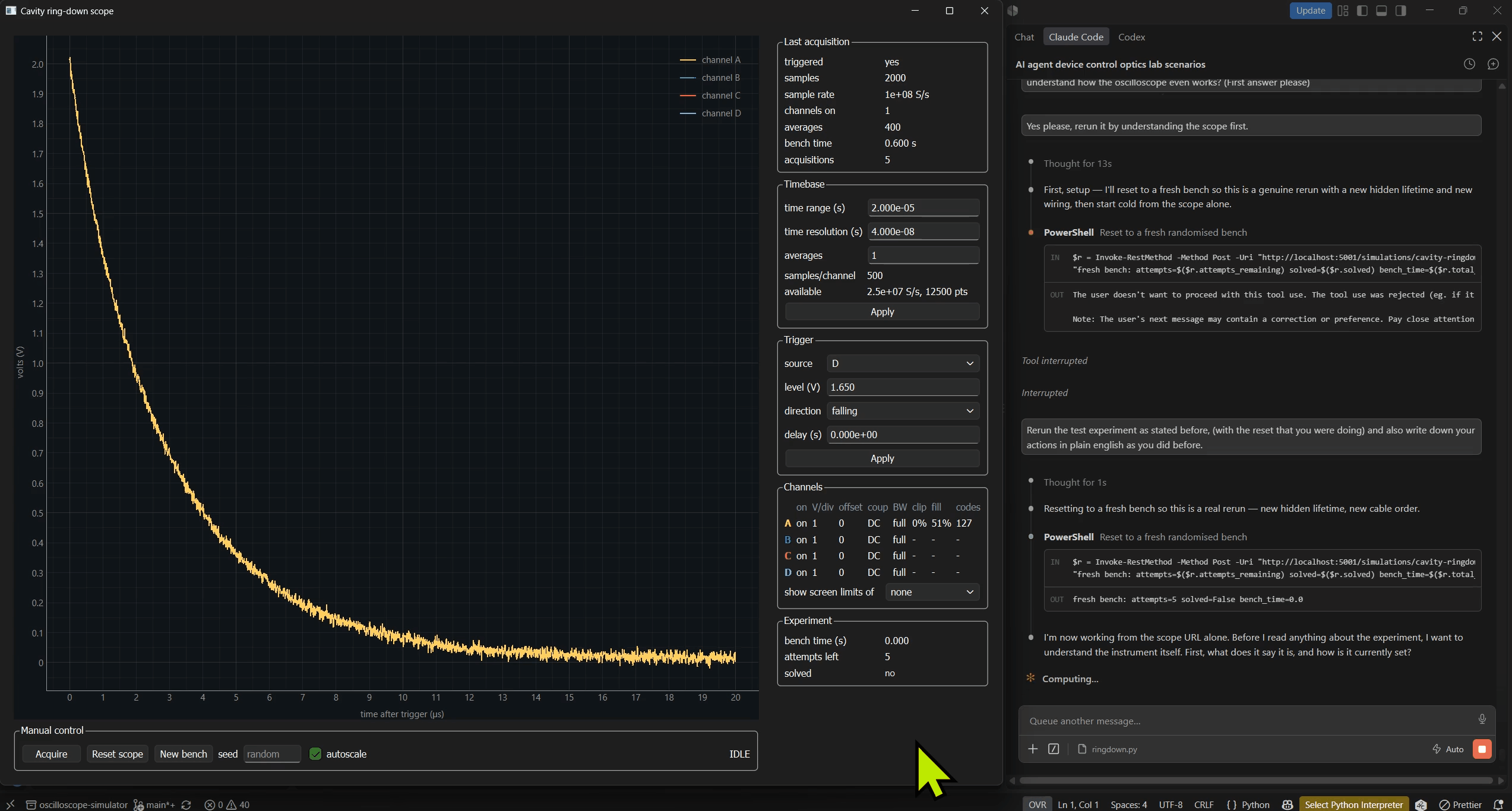Toggle OVR overtype mode indicator

pyautogui.click(x=1037, y=804)
